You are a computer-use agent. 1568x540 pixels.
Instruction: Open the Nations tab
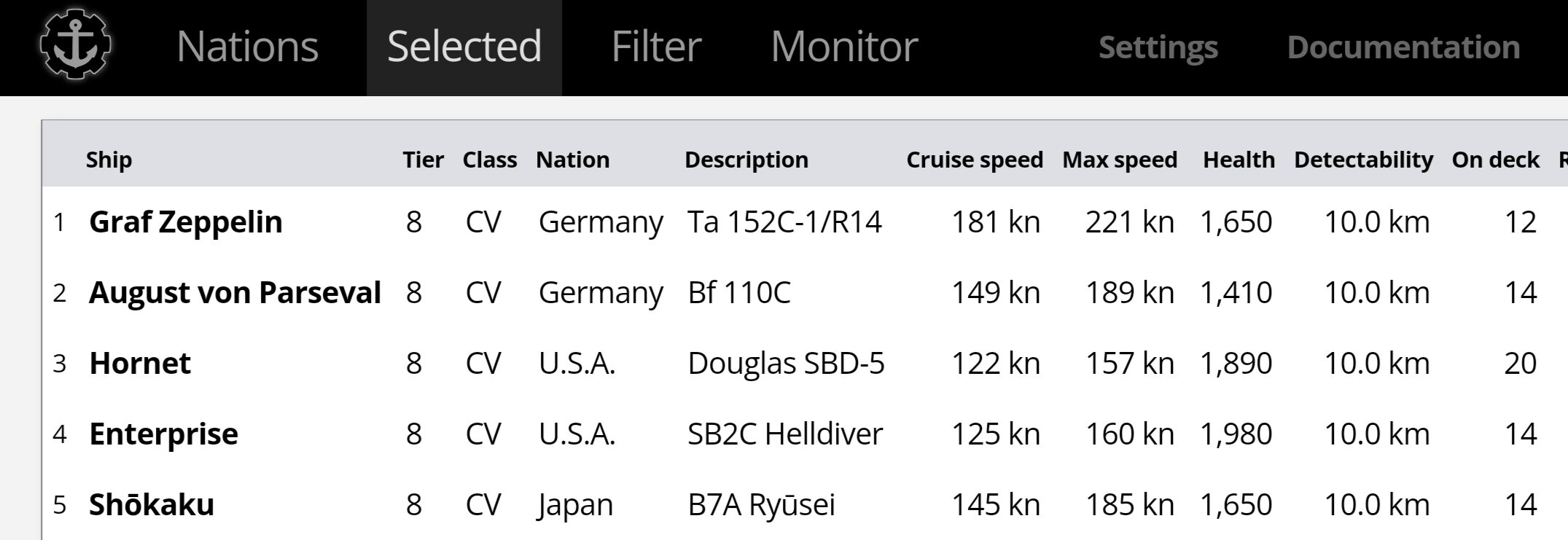click(247, 47)
